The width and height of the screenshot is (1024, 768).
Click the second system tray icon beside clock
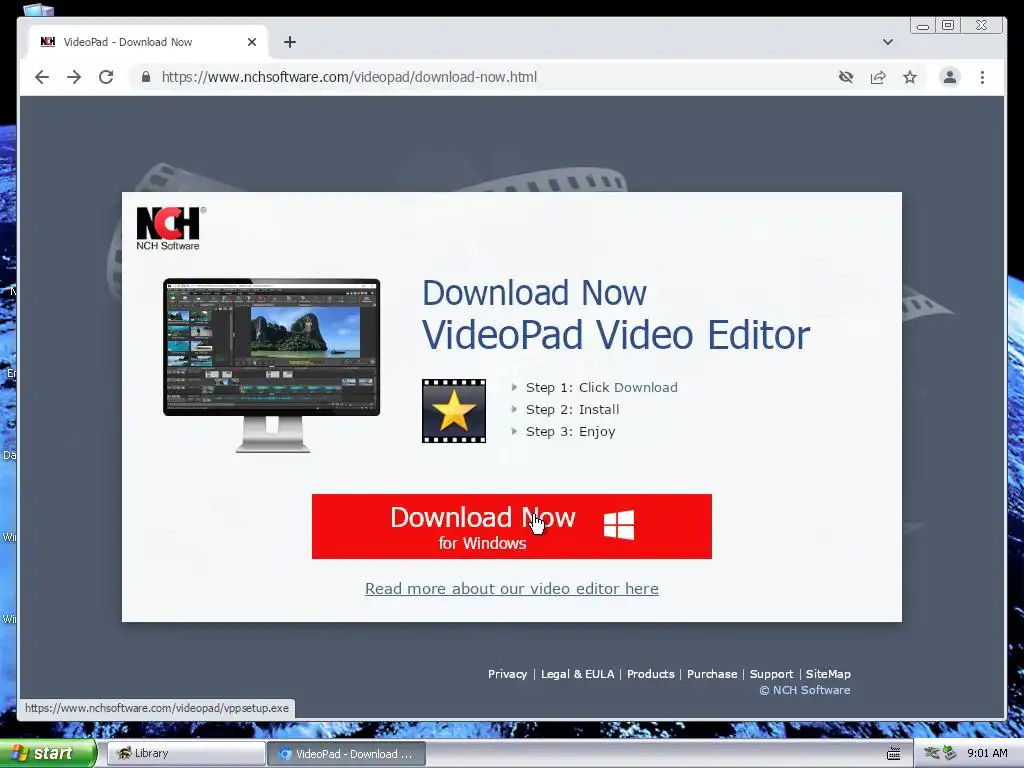[950, 754]
